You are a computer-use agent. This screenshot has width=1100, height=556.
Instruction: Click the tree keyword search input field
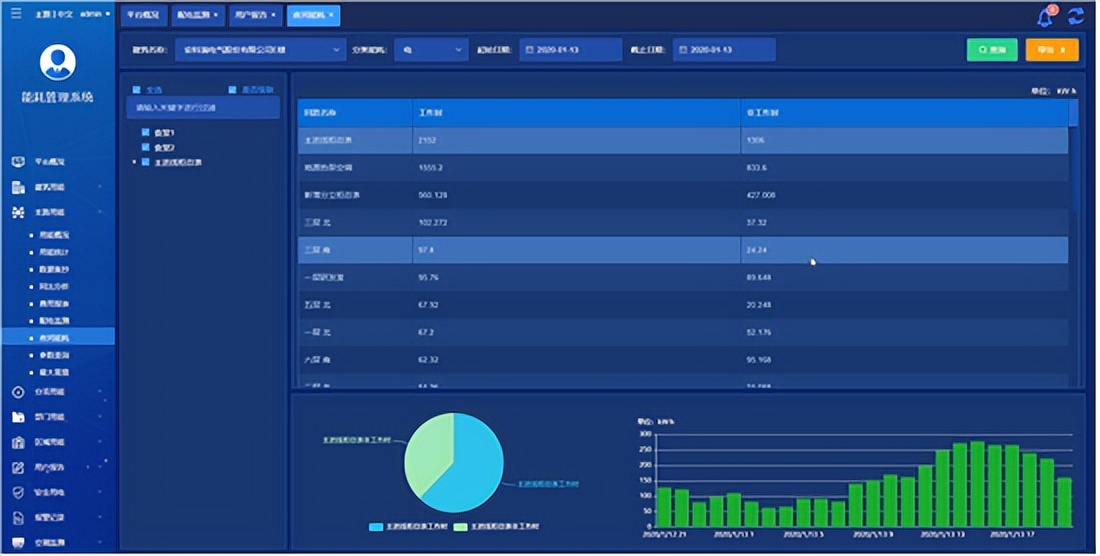pos(203,107)
